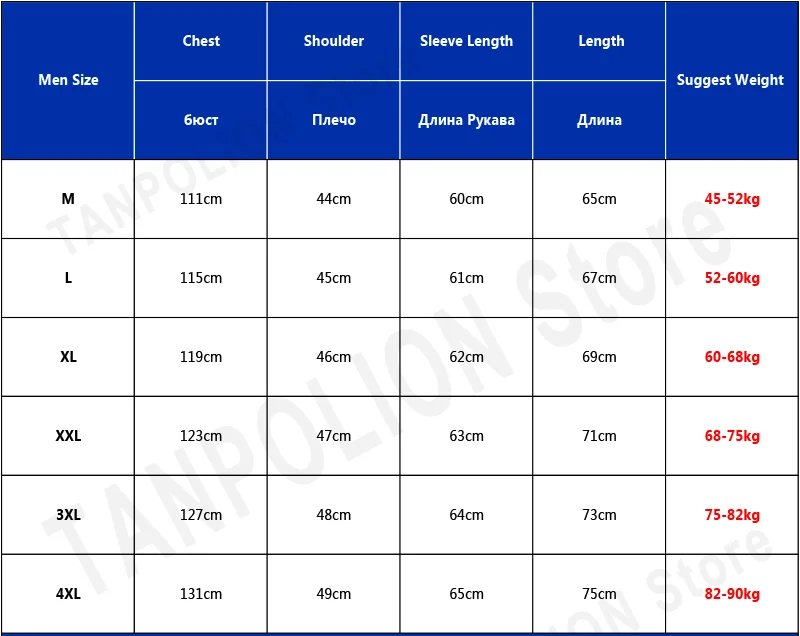Click the Shoulder column header
The width and height of the screenshot is (800, 636).
pyautogui.click(x=334, y=41)
